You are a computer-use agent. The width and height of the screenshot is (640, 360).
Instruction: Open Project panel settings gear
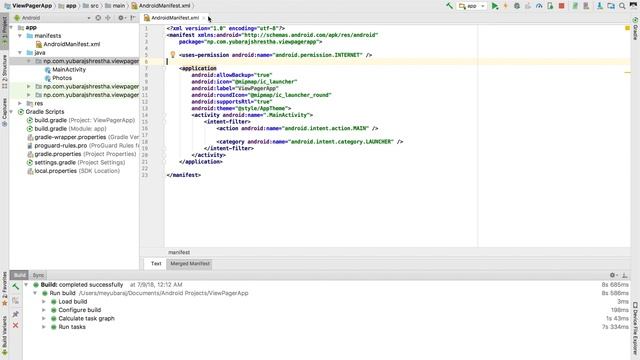(121, 18)
